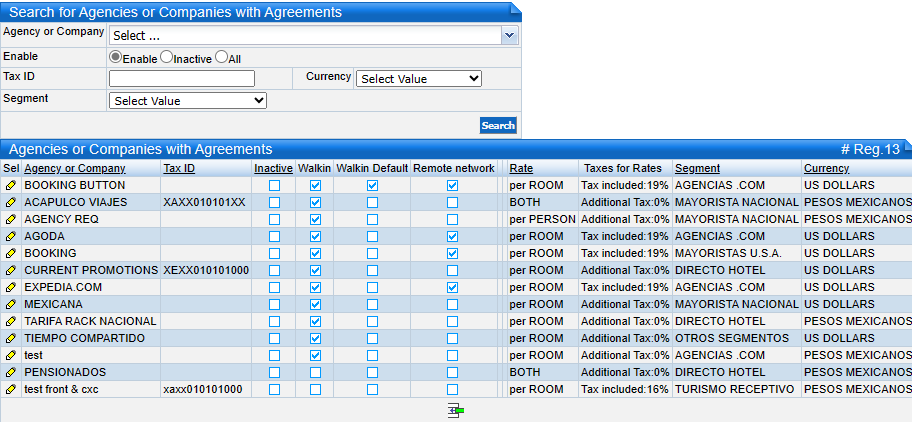Edit the PENSIONADOS row pencil icon
The image size is (912, 422).
10,372
